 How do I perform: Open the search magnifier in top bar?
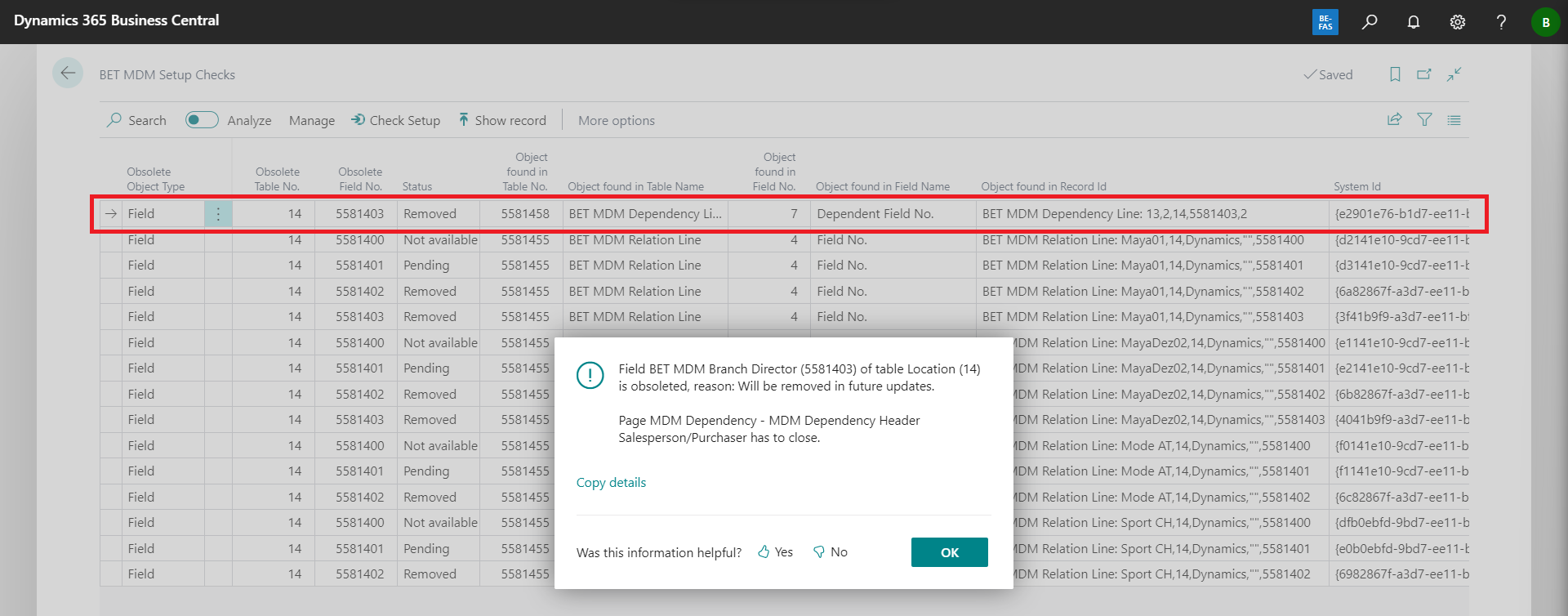1370,22
